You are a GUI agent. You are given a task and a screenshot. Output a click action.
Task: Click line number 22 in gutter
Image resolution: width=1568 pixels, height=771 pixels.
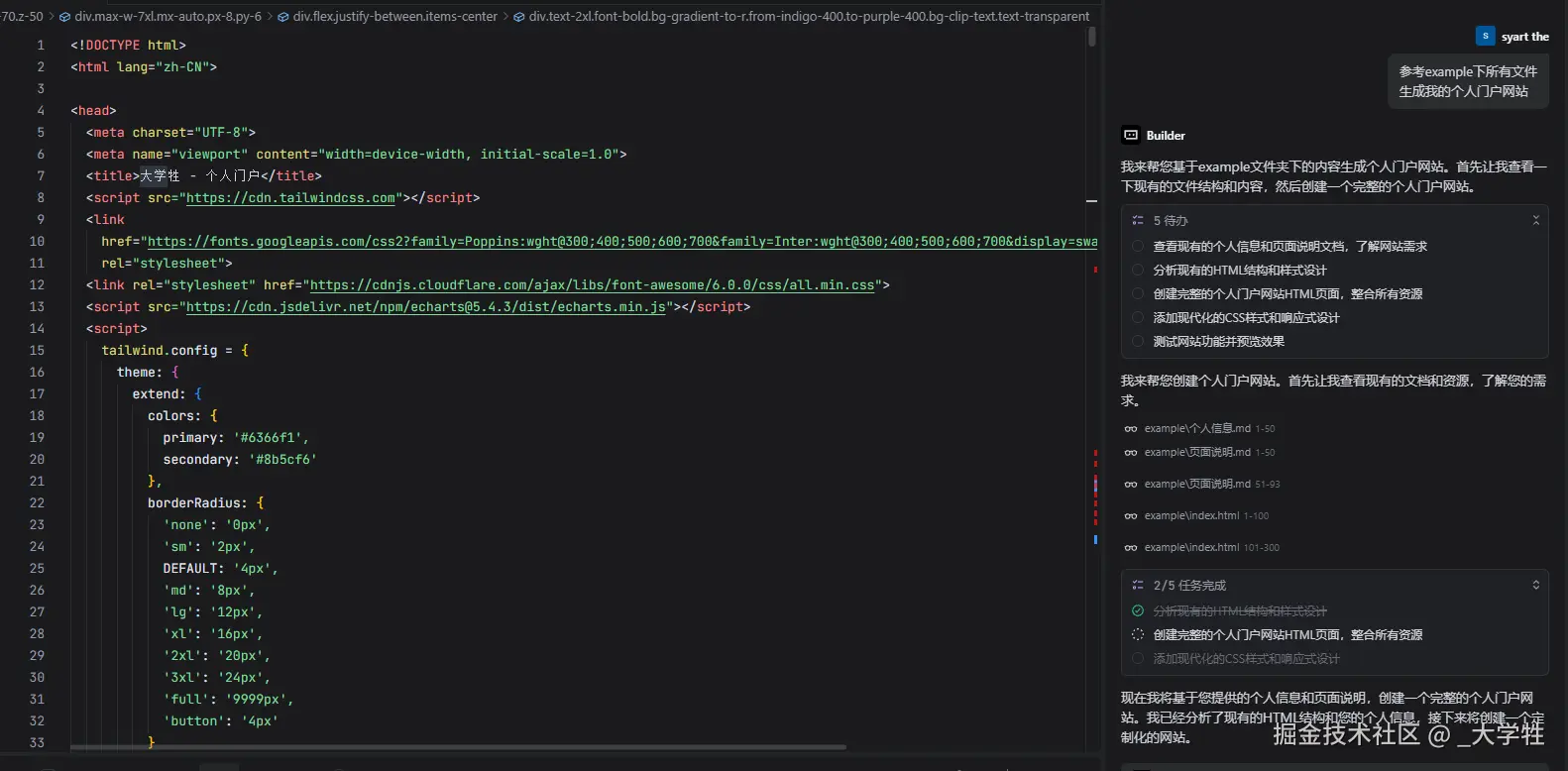point(37,503)
